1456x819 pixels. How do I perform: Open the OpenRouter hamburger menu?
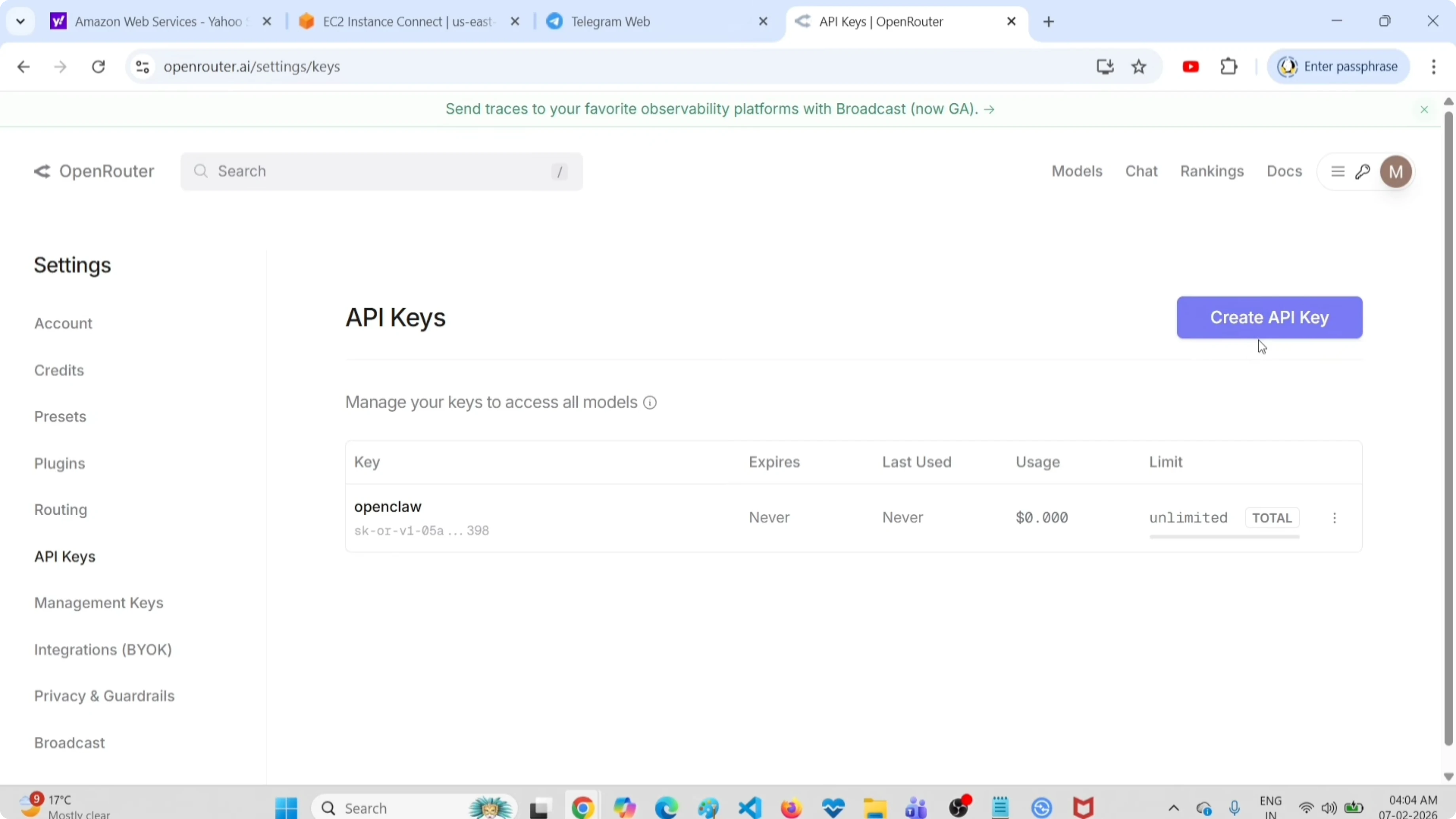1337,171
